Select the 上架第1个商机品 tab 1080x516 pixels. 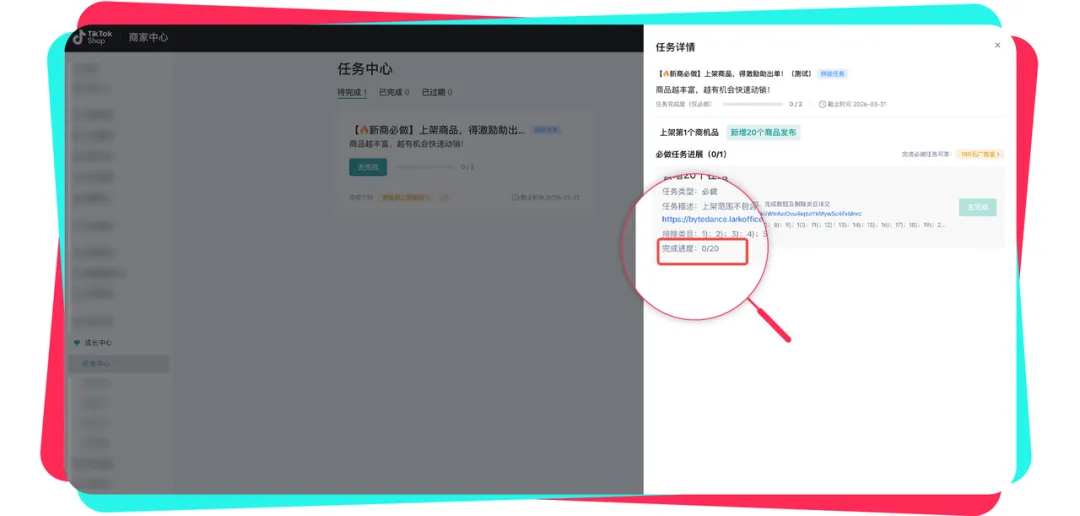pos(689,132)
